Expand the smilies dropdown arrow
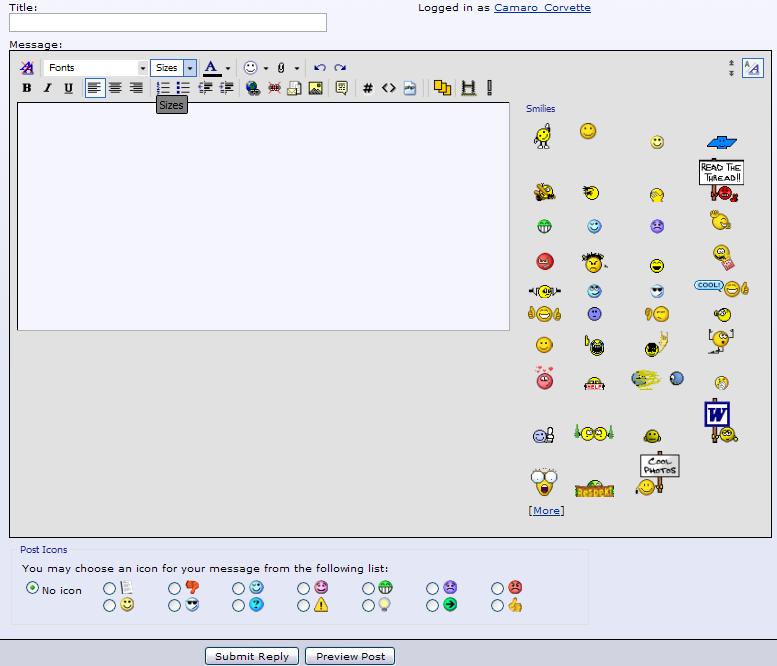 (266, 68)
